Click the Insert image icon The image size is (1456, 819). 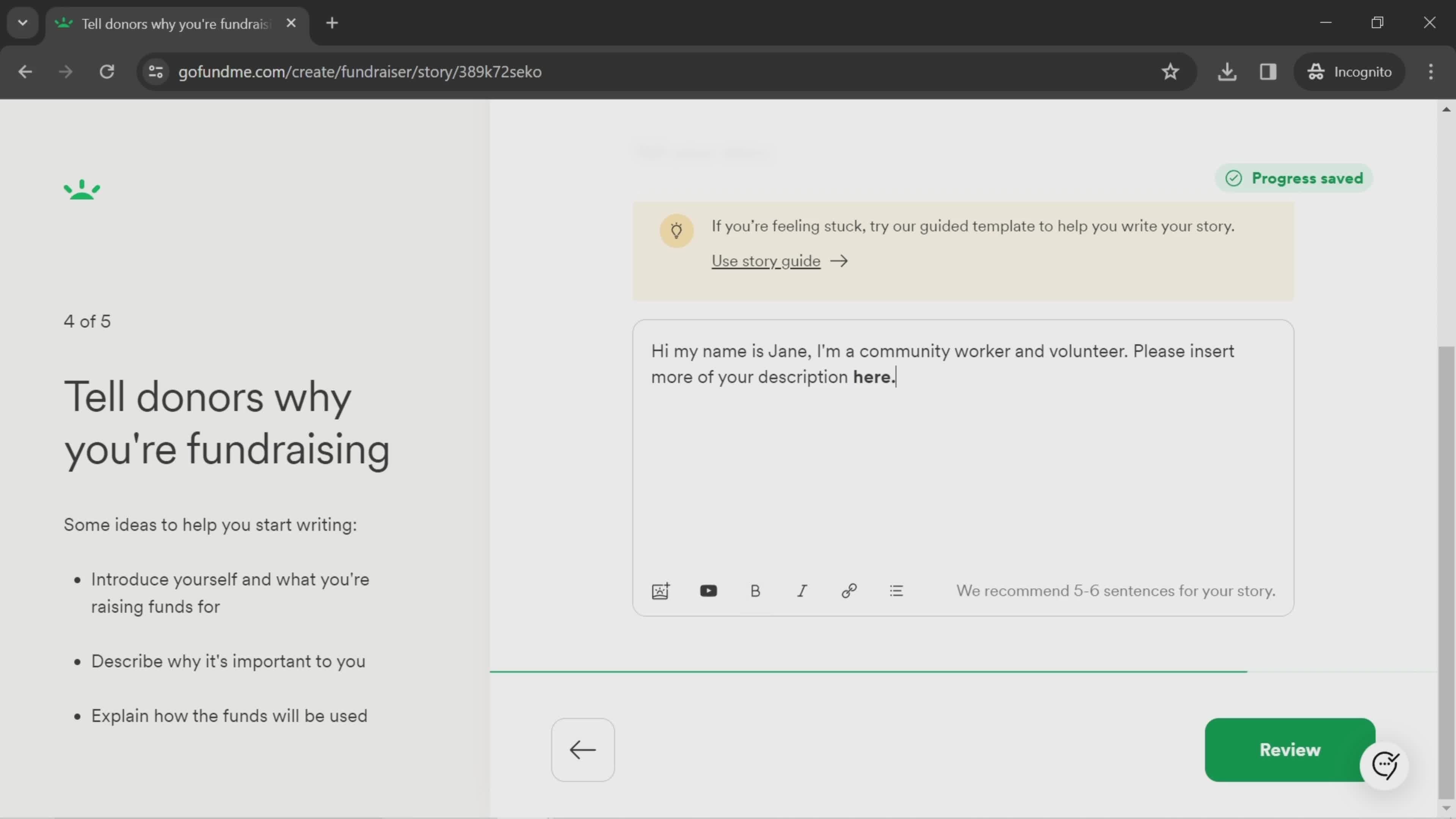[x=661, y=590]
